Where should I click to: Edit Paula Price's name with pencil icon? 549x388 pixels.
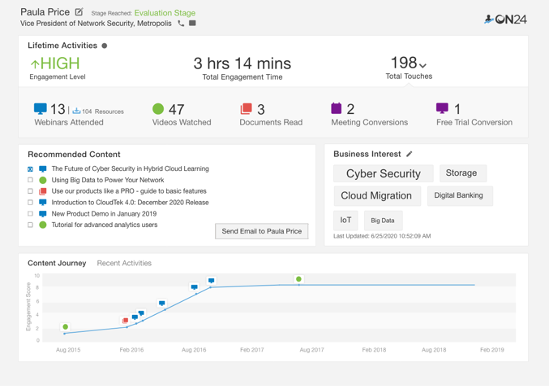tap(79, 12)
